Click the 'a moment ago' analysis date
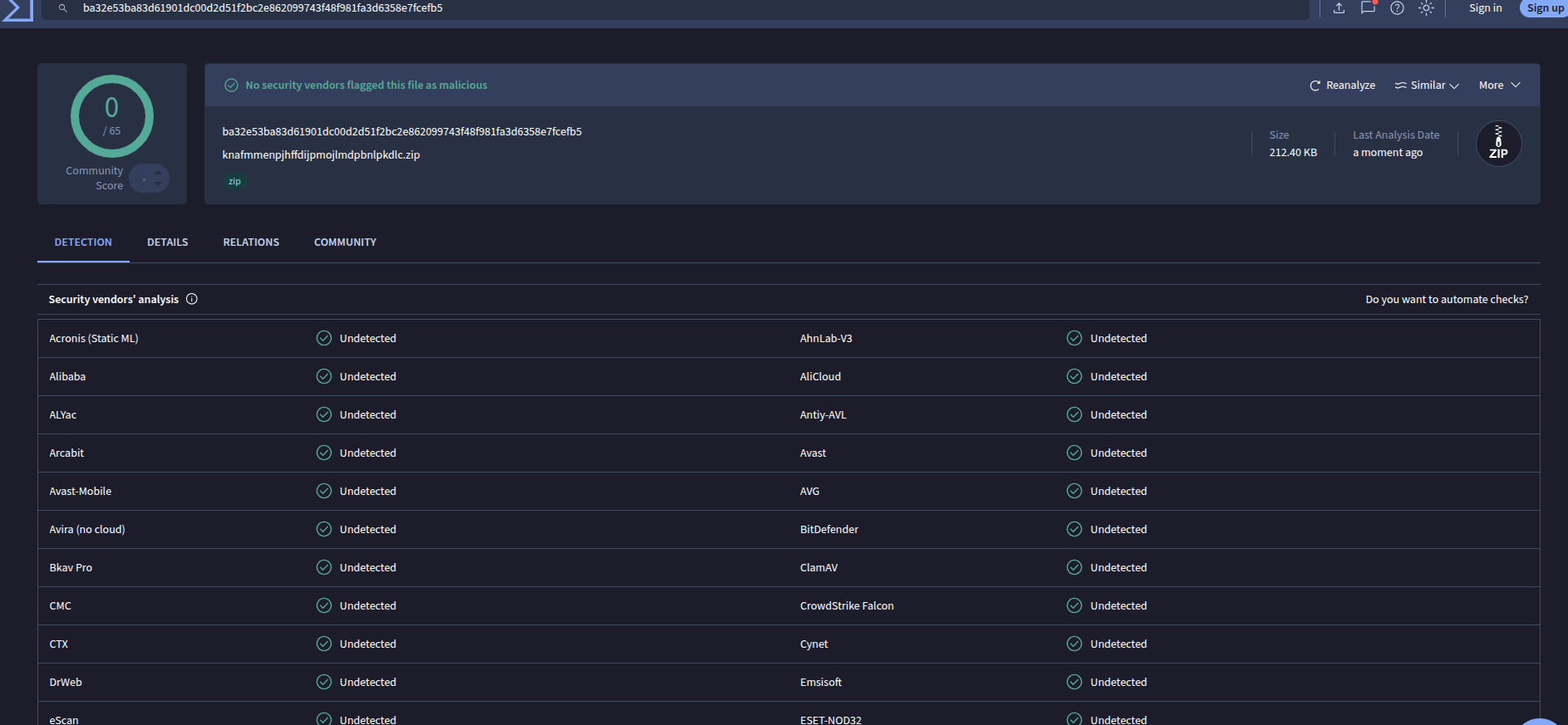 click(x=1388, y=153)
